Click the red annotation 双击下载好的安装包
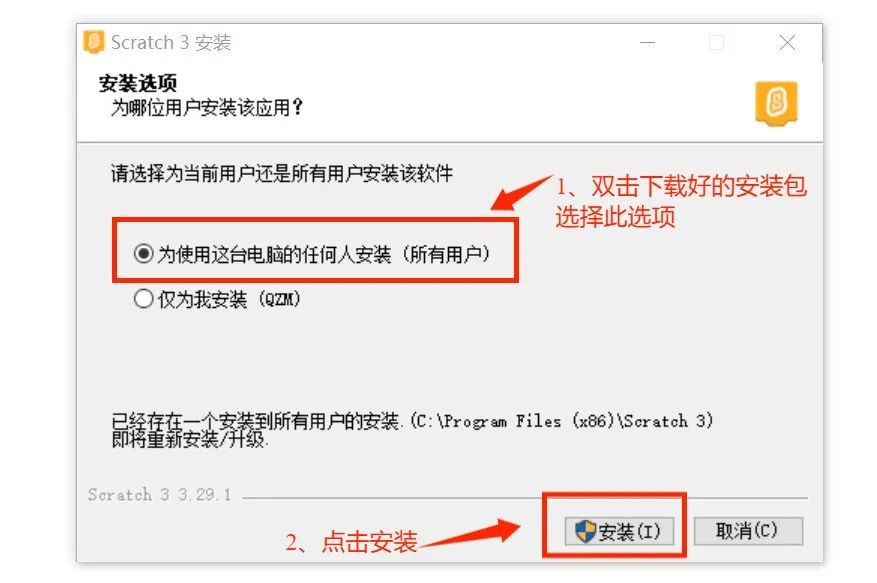 coord(699,186)
